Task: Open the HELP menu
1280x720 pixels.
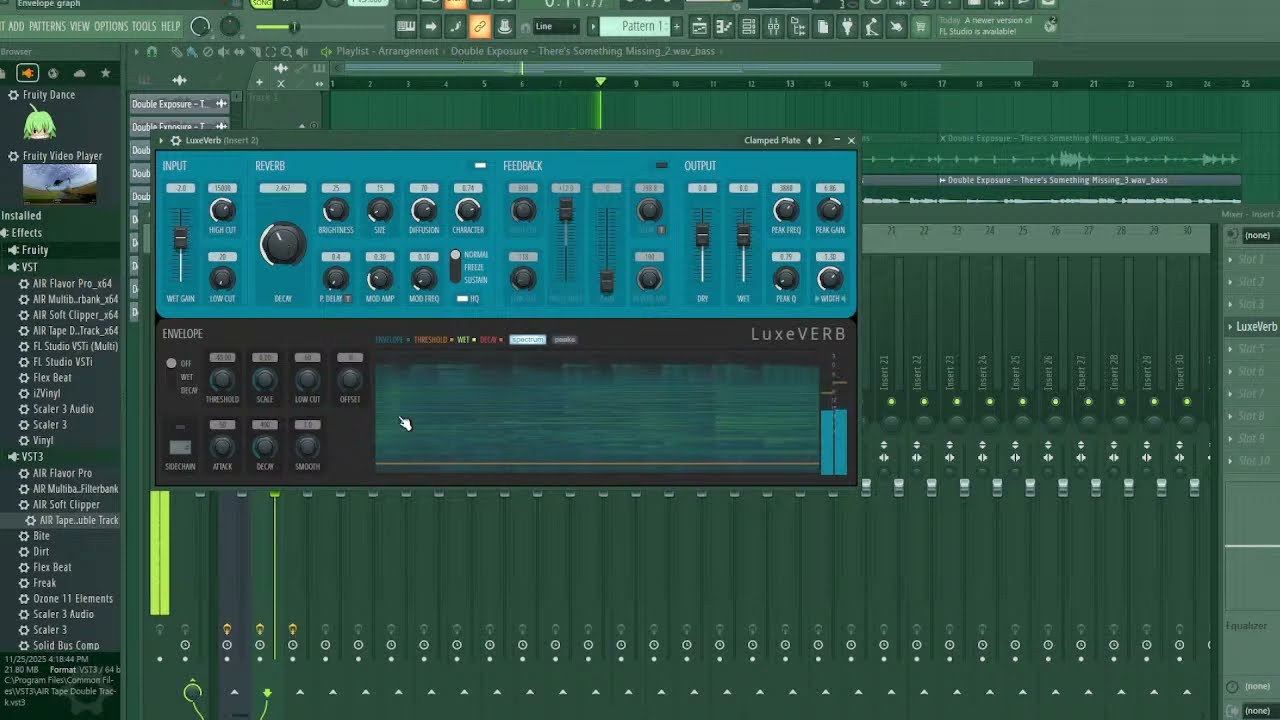Action: pos(171,26)
